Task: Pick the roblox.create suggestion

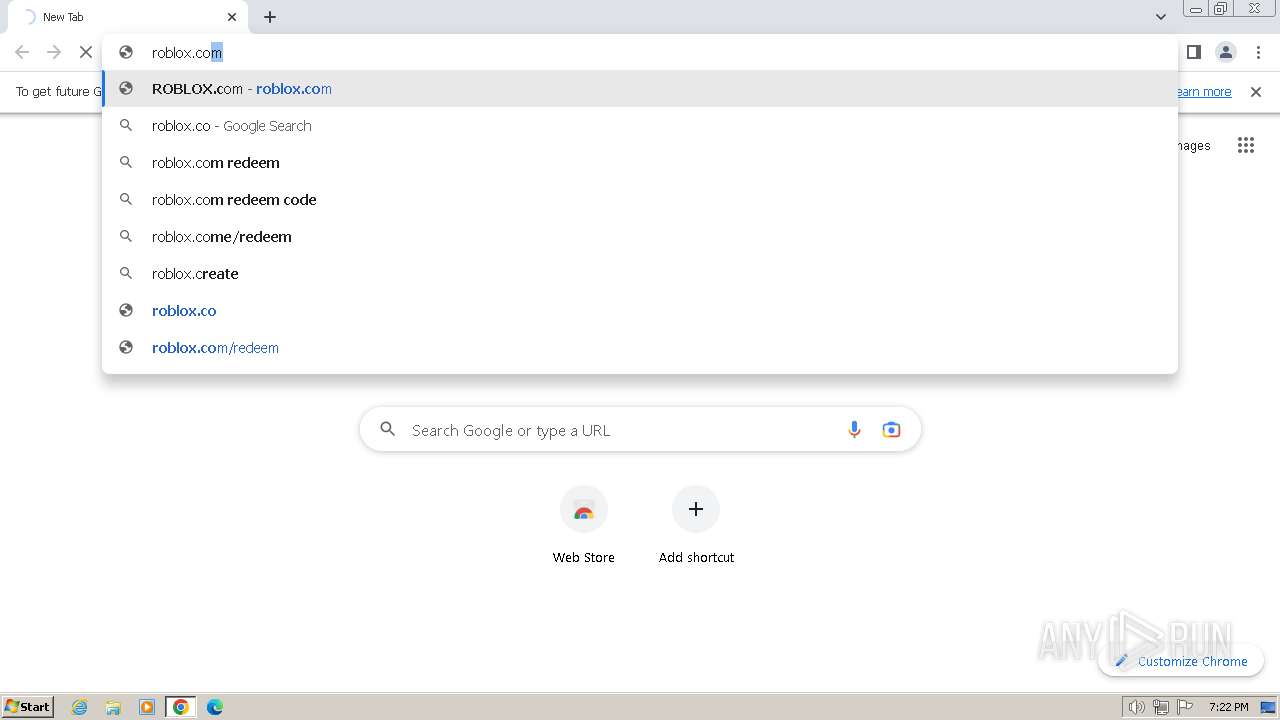Action: pyautogui.click(x=640, y=274)
